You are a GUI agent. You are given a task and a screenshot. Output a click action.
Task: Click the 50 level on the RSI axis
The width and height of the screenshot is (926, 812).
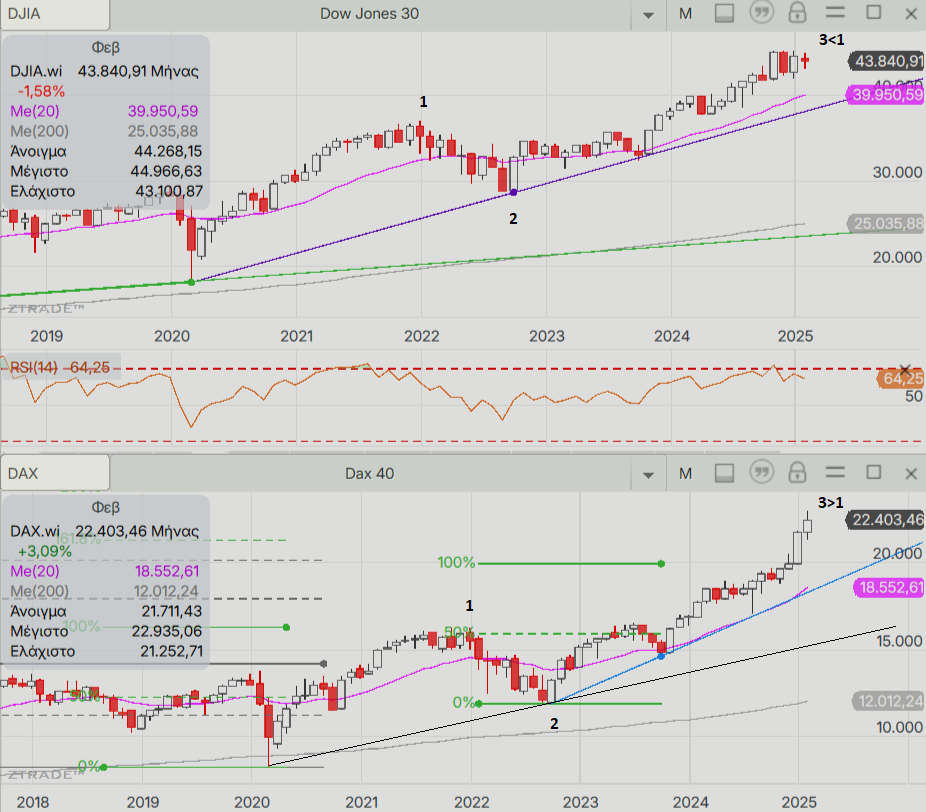pyautogui.click(x=913, y=397)
